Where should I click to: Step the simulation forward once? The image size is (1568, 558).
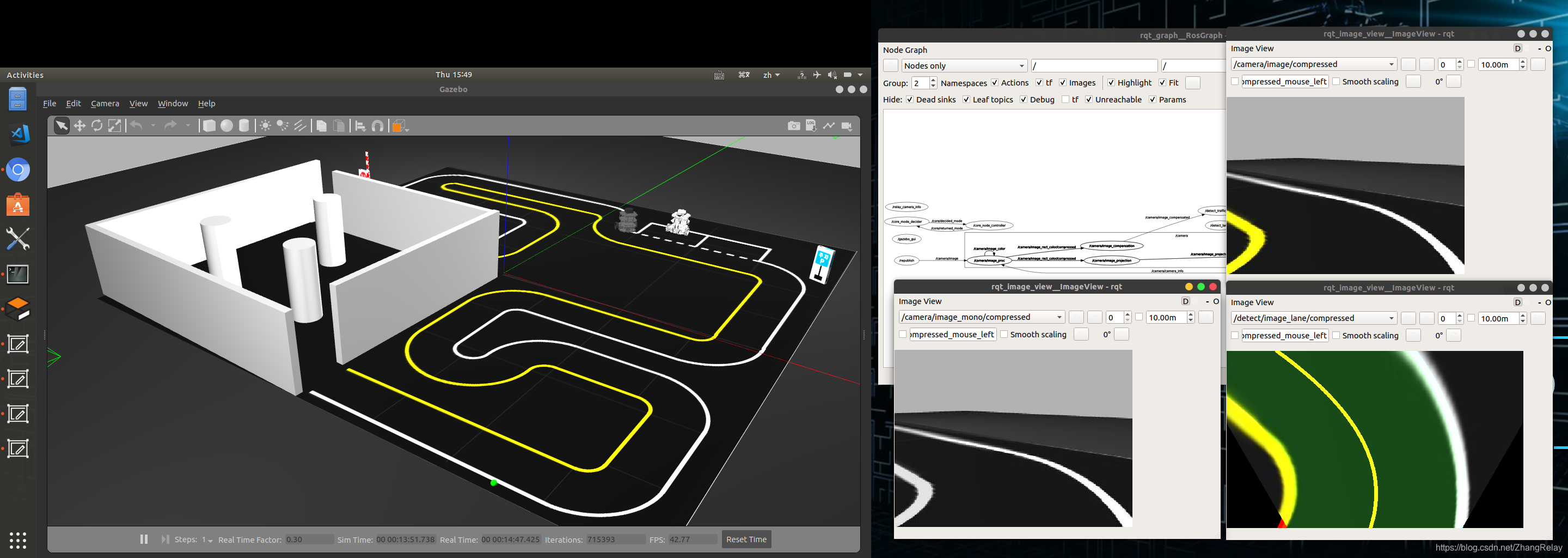[165, 539]
